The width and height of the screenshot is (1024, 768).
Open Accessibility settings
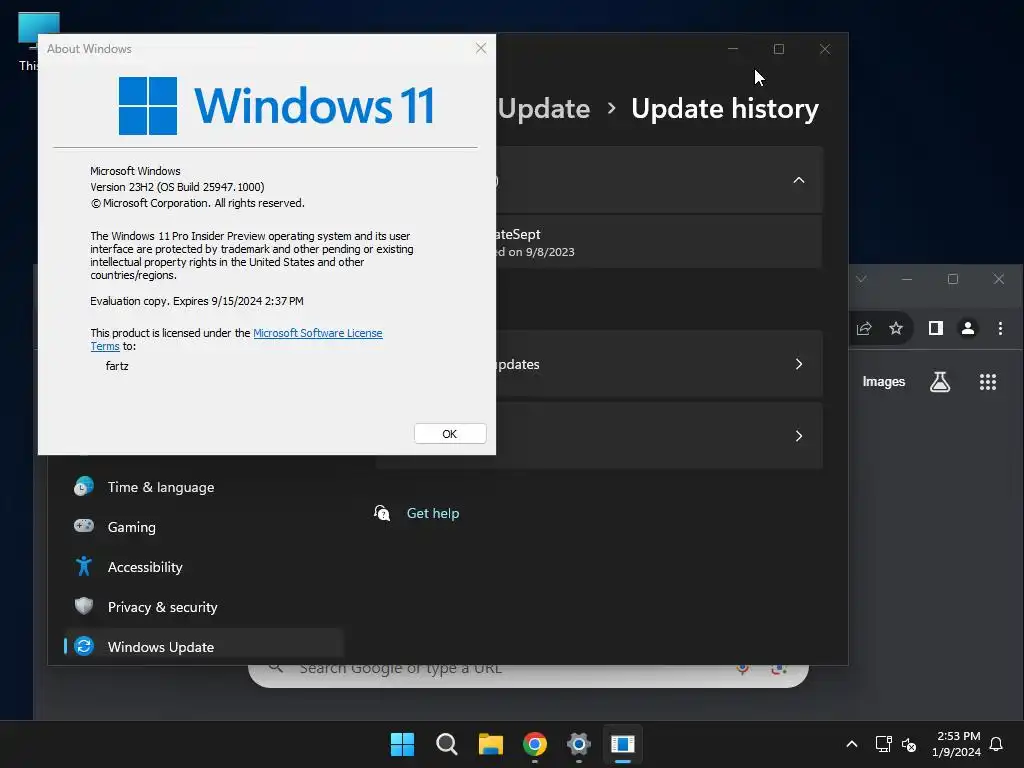145,567
